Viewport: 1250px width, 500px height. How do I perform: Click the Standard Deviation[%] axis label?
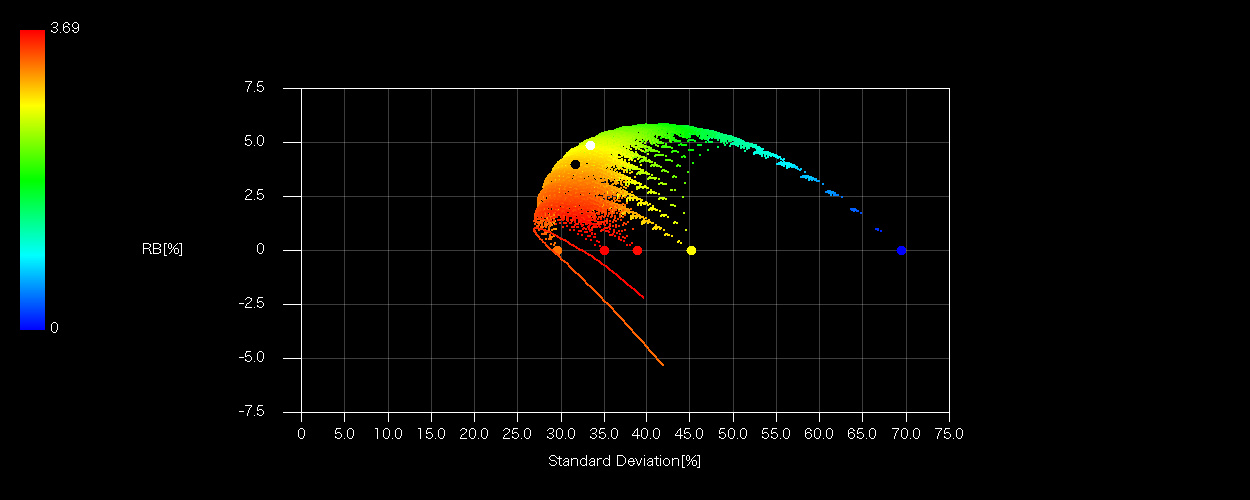624,461
